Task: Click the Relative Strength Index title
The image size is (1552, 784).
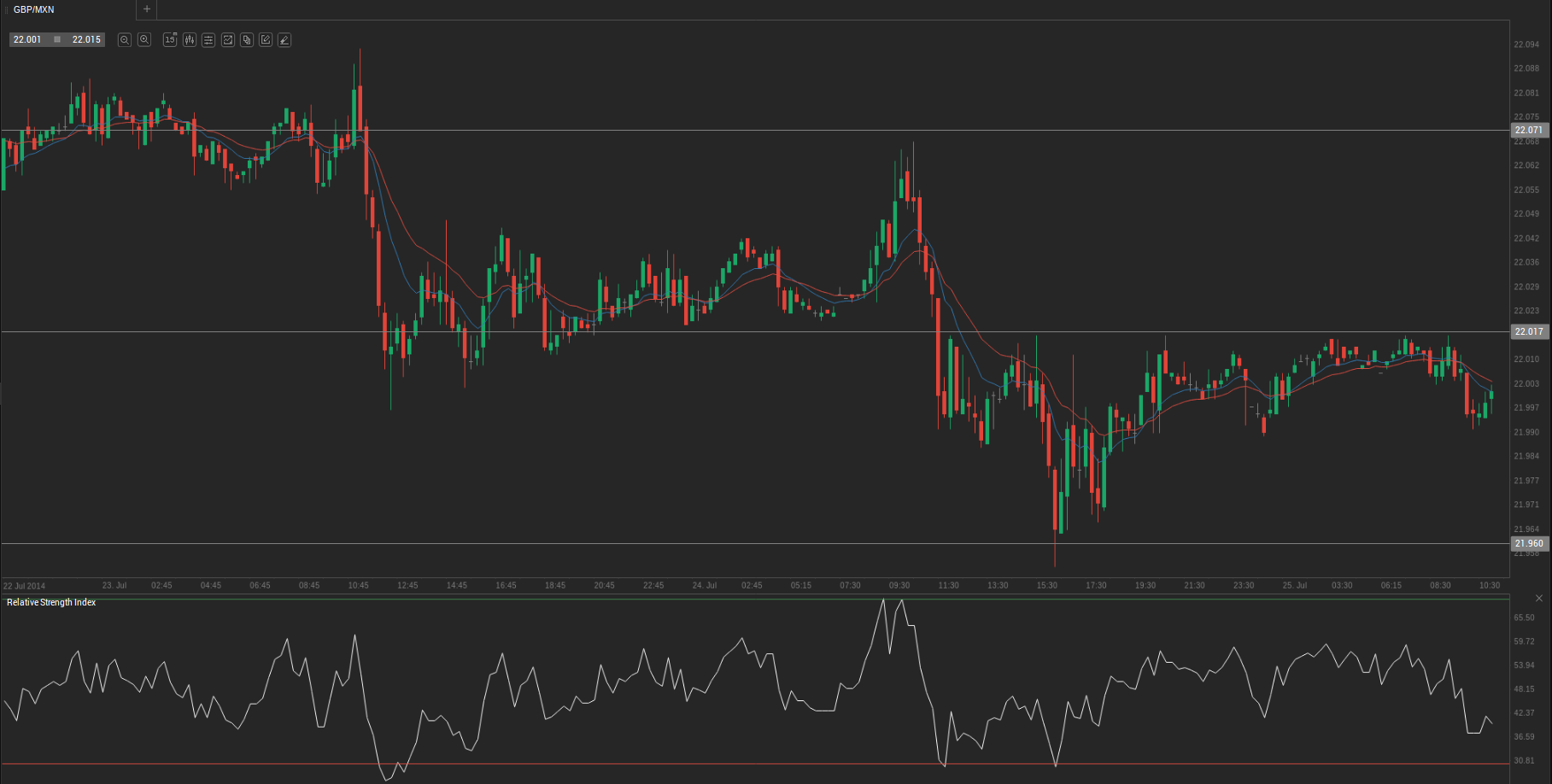Action: tap(51, 603)
